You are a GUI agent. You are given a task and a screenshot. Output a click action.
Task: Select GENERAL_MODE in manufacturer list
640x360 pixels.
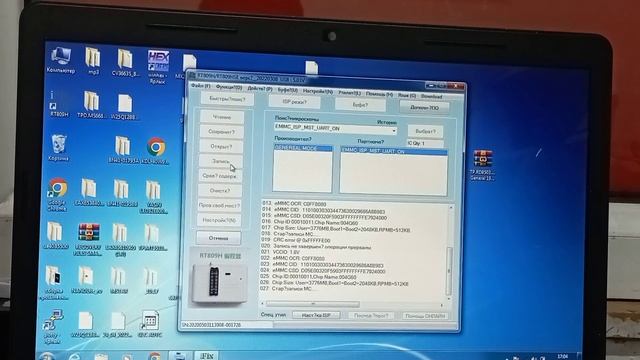point(302,148)
